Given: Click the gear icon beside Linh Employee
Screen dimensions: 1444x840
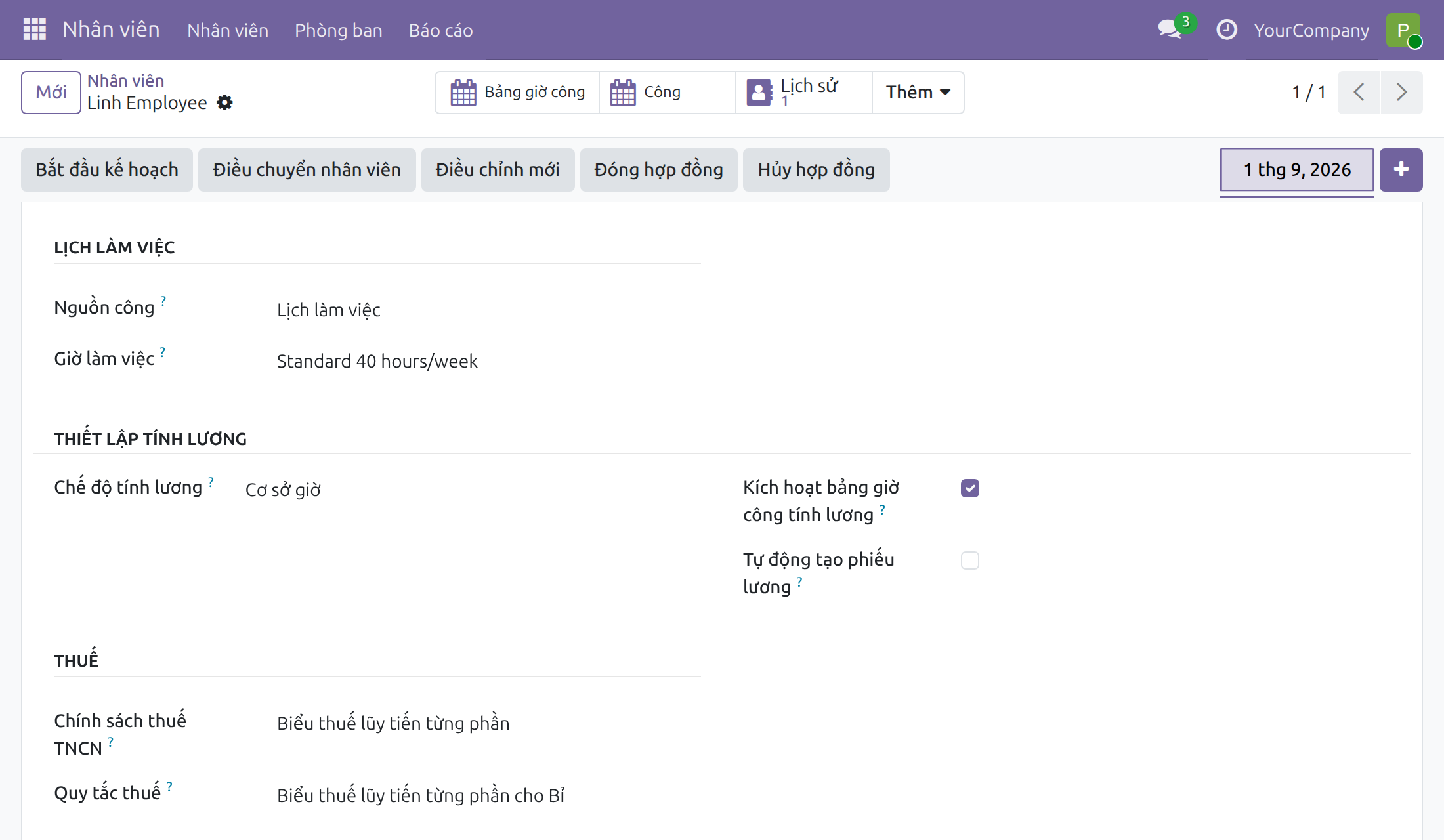Looking at the screenshot, I should (x=224, y=102).
